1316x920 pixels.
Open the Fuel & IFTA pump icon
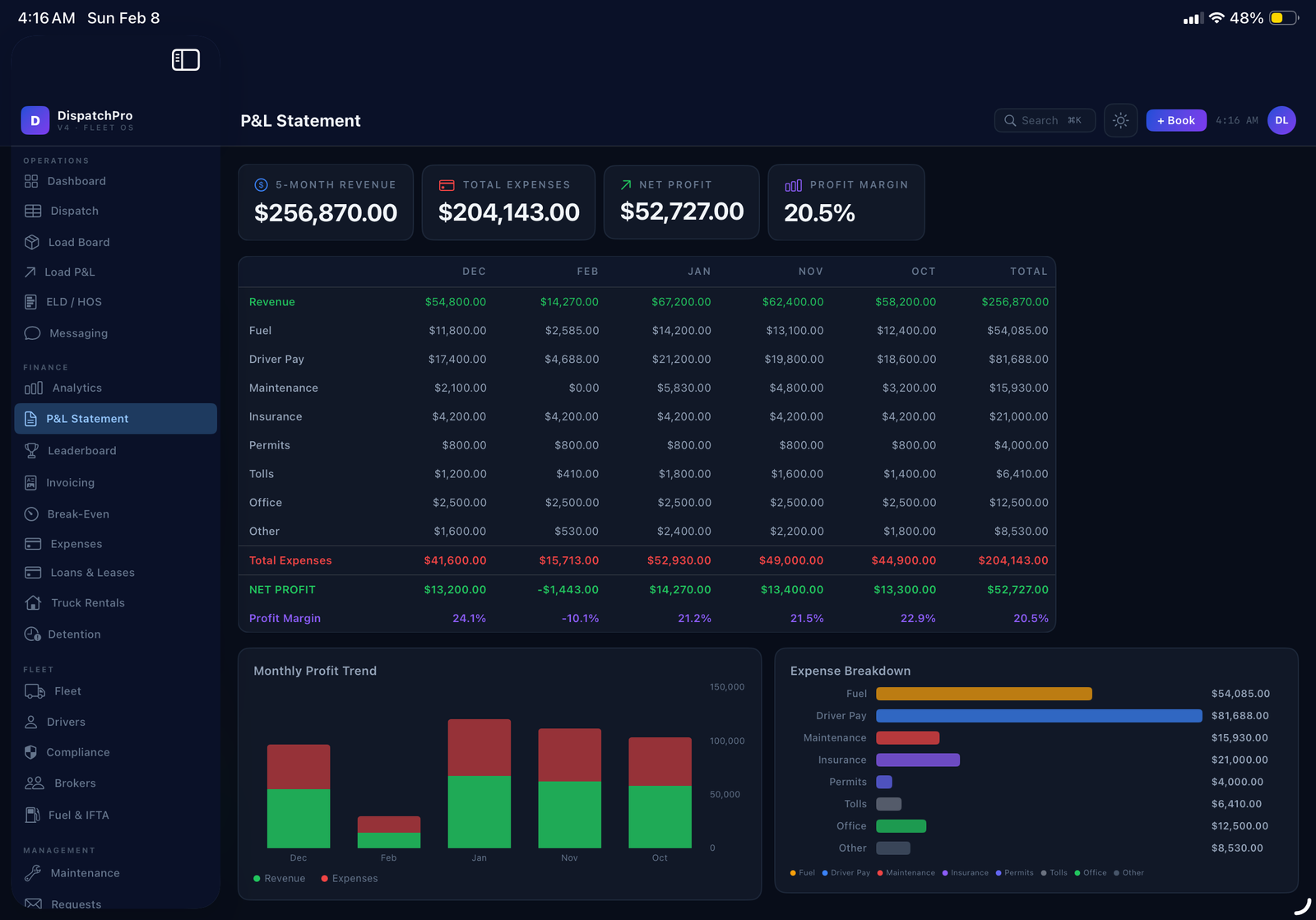[x=32, y=815]
